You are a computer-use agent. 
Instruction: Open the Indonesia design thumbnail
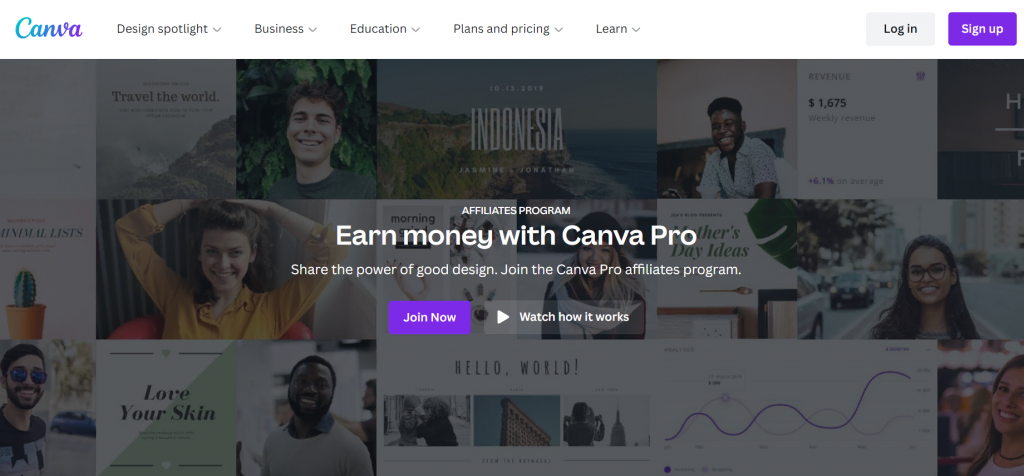coord(517,129)
